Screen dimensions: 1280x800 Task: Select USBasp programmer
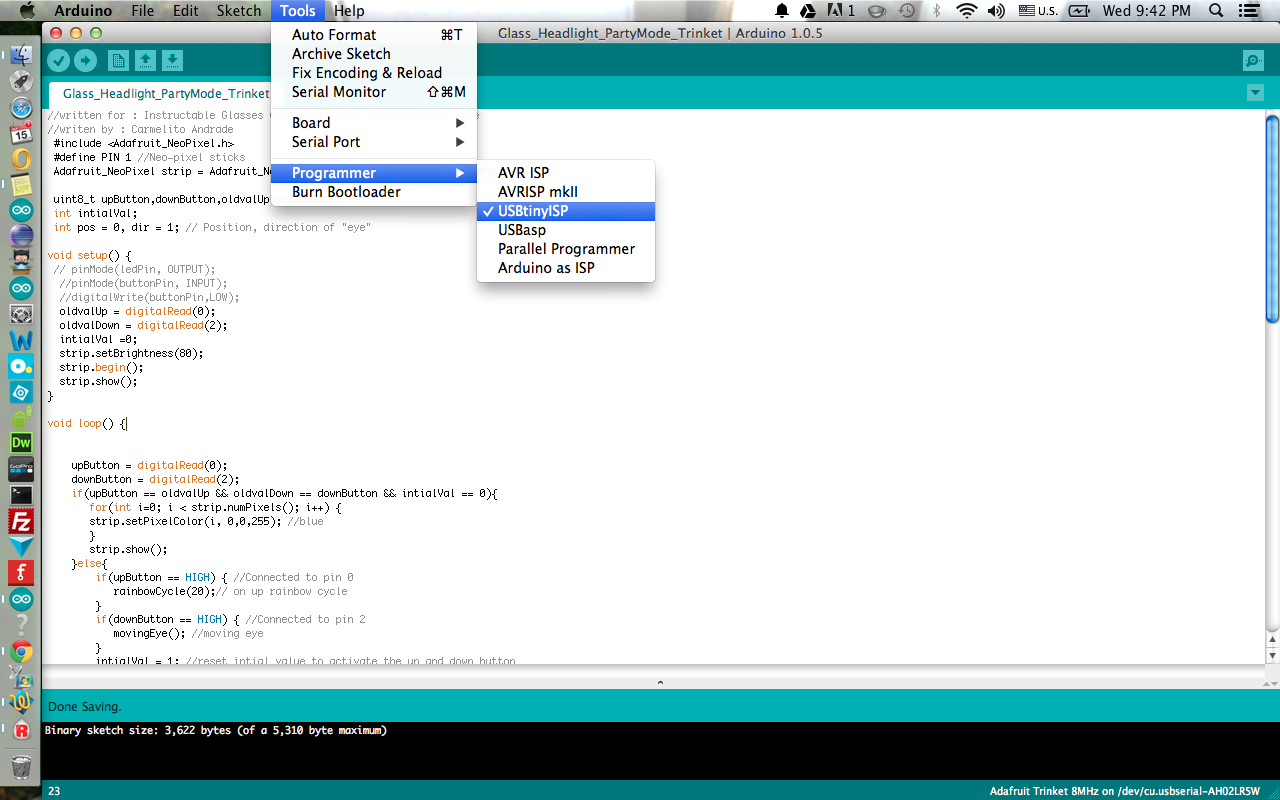click(x=566, y=230)
